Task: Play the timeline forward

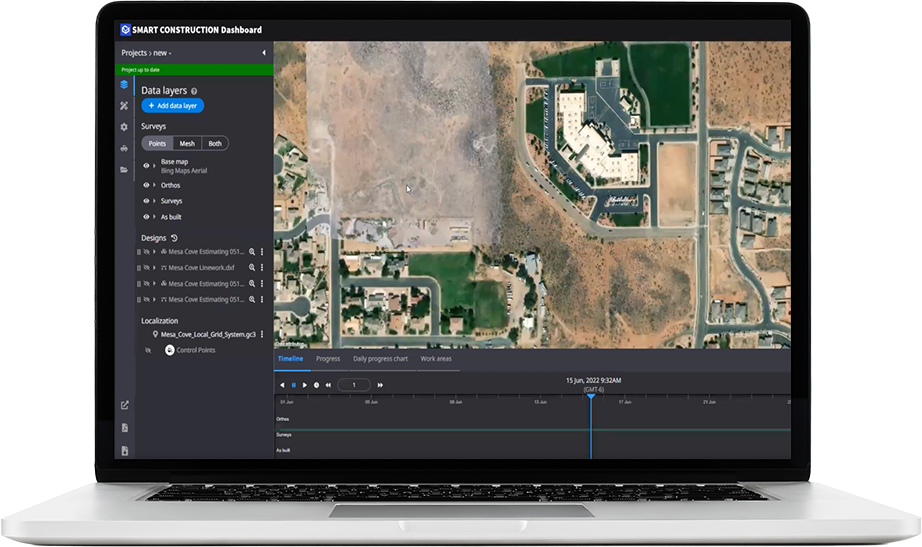Action: pos(305,385)
